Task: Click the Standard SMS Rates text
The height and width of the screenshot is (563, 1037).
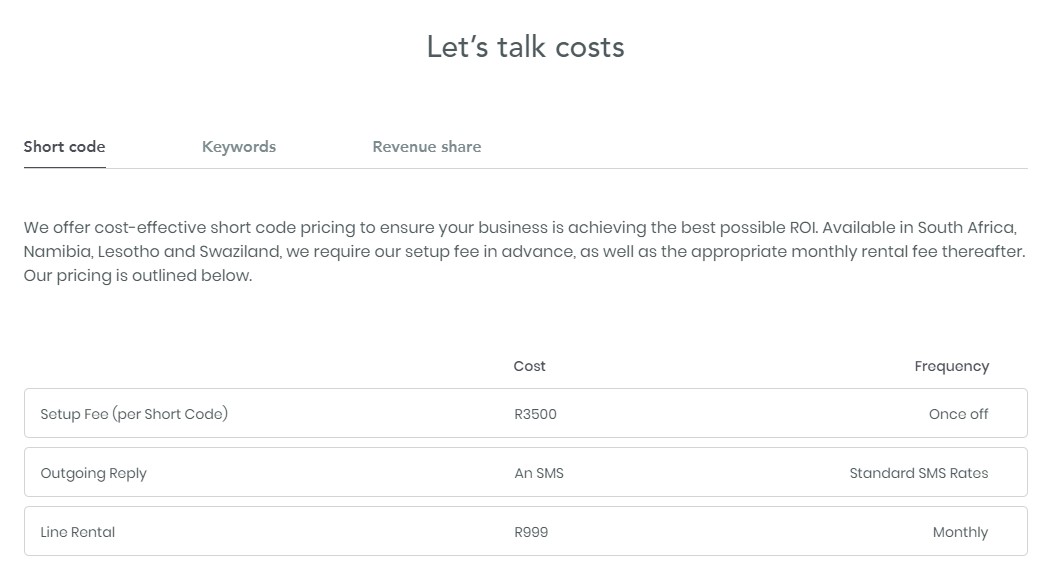Action: (x=919, y=473)
